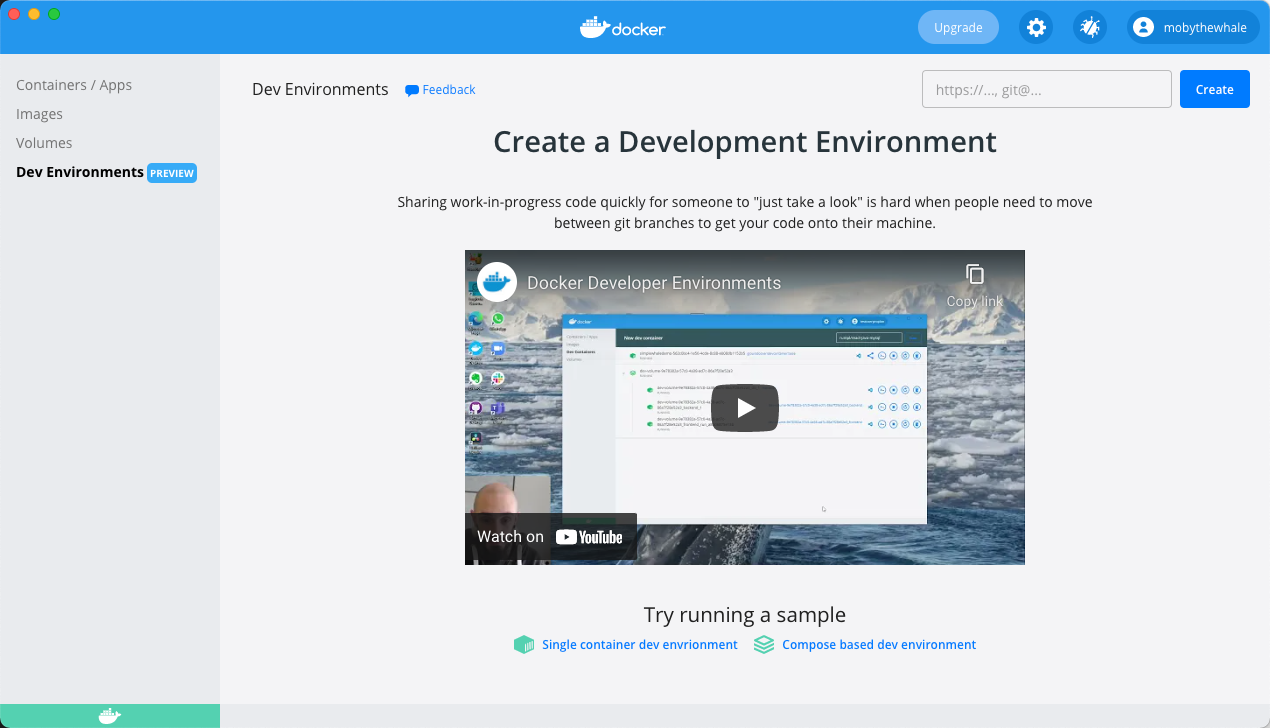The height and width of the screenshot is (728, 1270).
Task: Click the whale icon in bottom status bar
Action: 109,715
